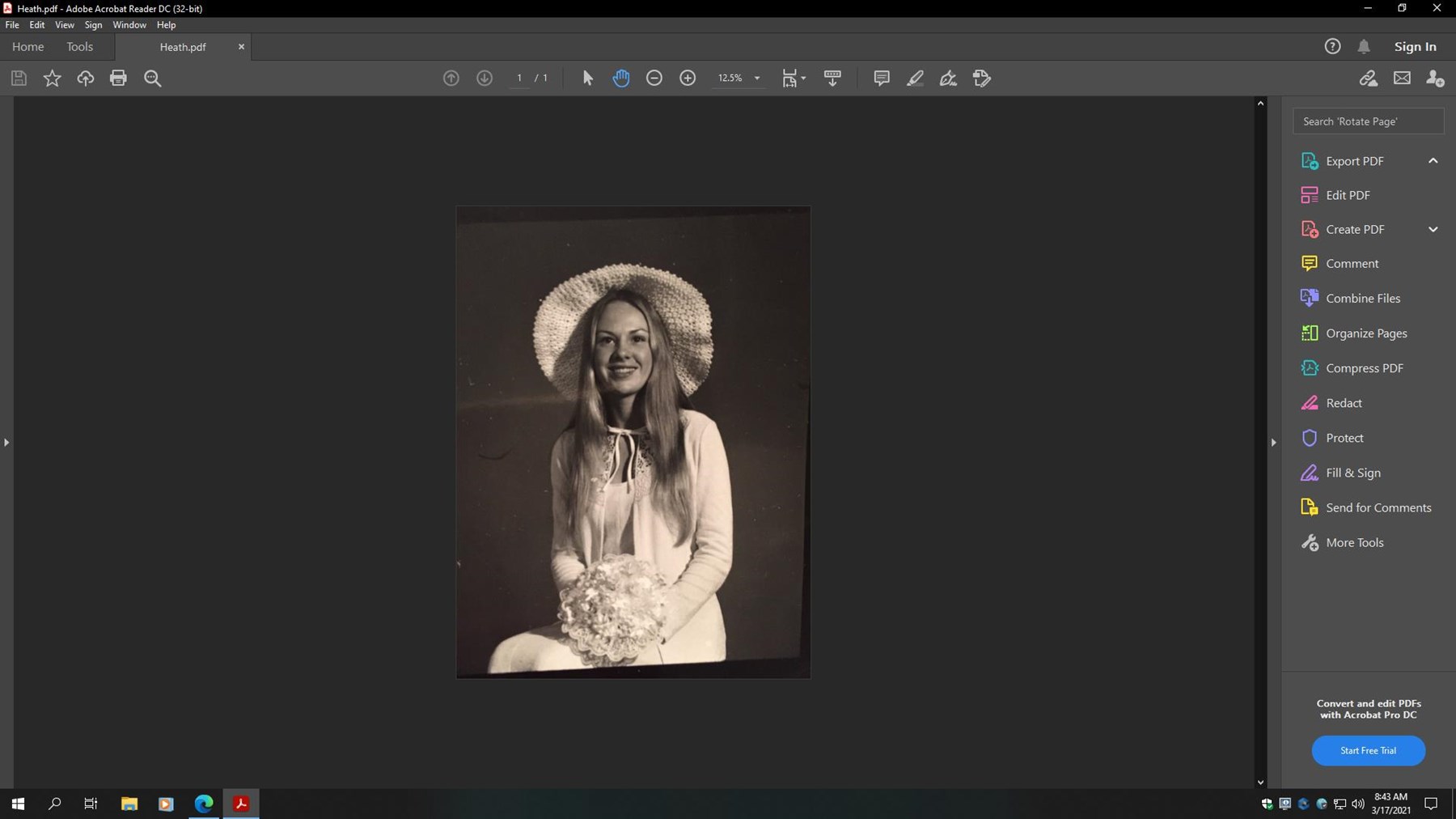This screenshot has height=819, width=1456.
Task: Send file by email envelope icon
Action: (1402, 79)
